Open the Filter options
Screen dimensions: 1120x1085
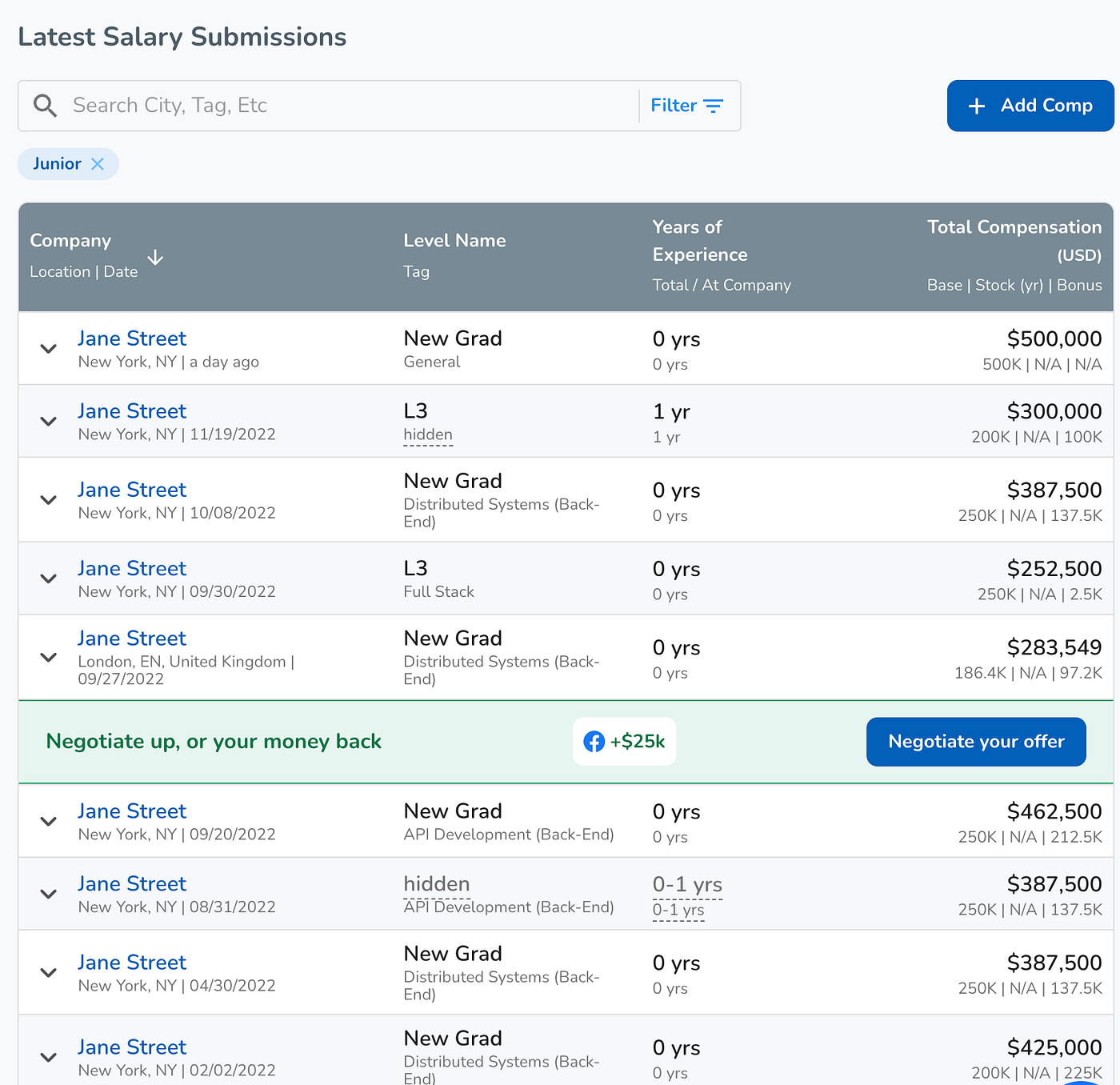[687, 106]
